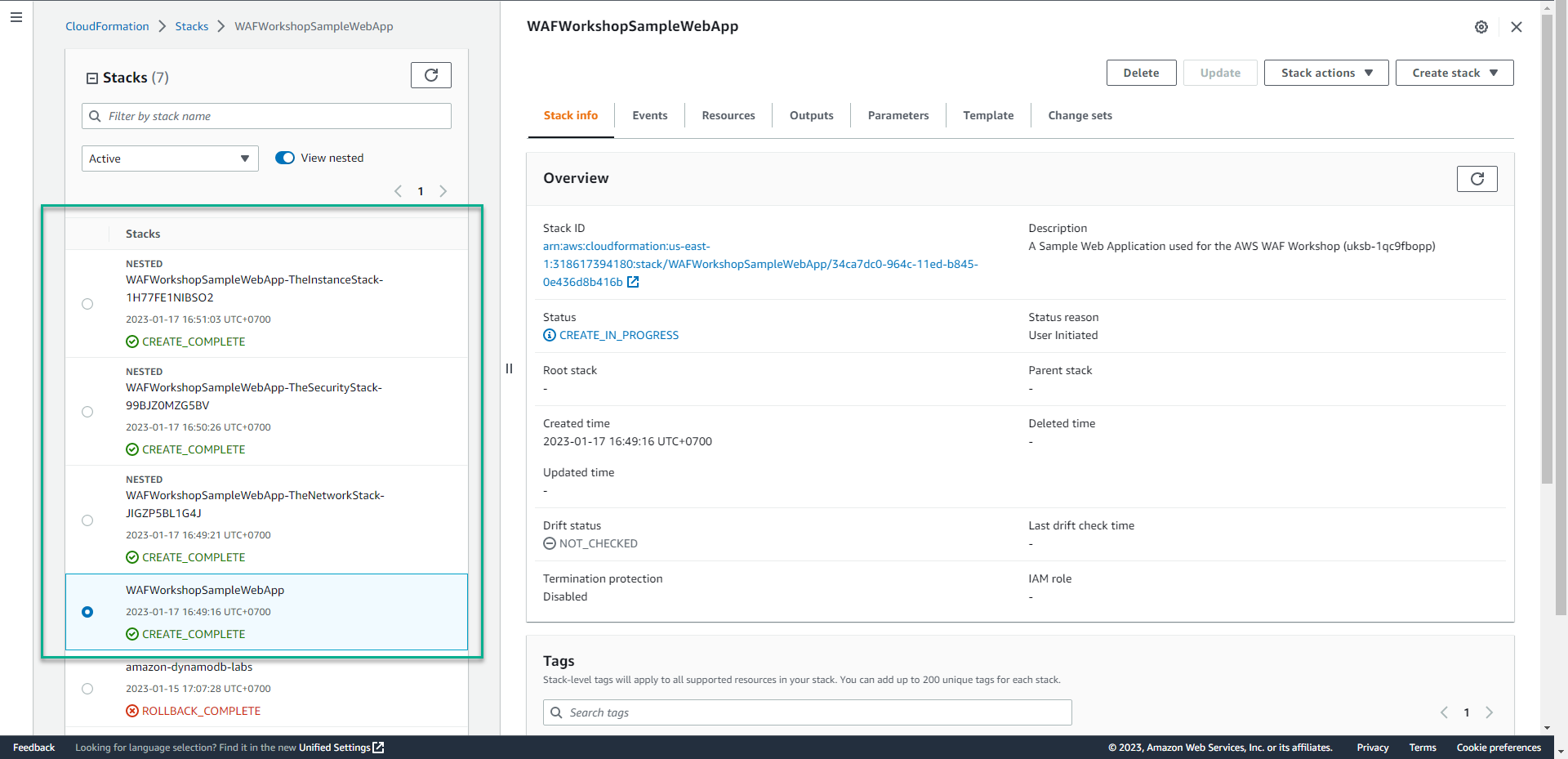
Task: Go to previous tags page
Action: (1444, 712)
